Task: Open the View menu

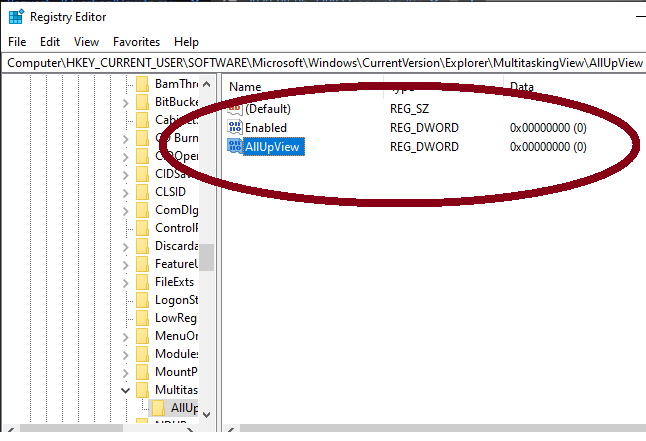Action: click(86, 42)
